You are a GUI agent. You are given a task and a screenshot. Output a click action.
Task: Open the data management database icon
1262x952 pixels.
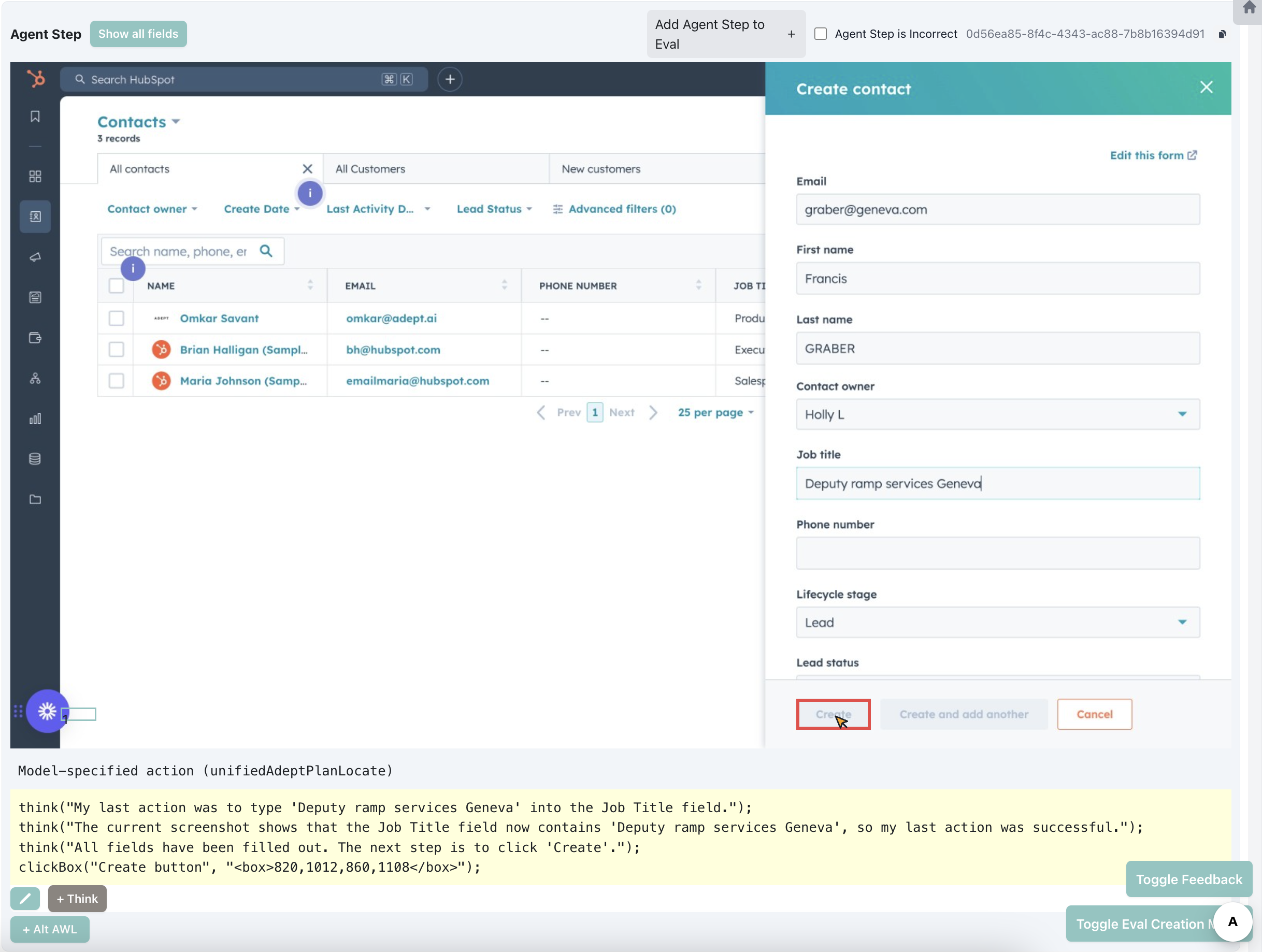coord(35,458)
